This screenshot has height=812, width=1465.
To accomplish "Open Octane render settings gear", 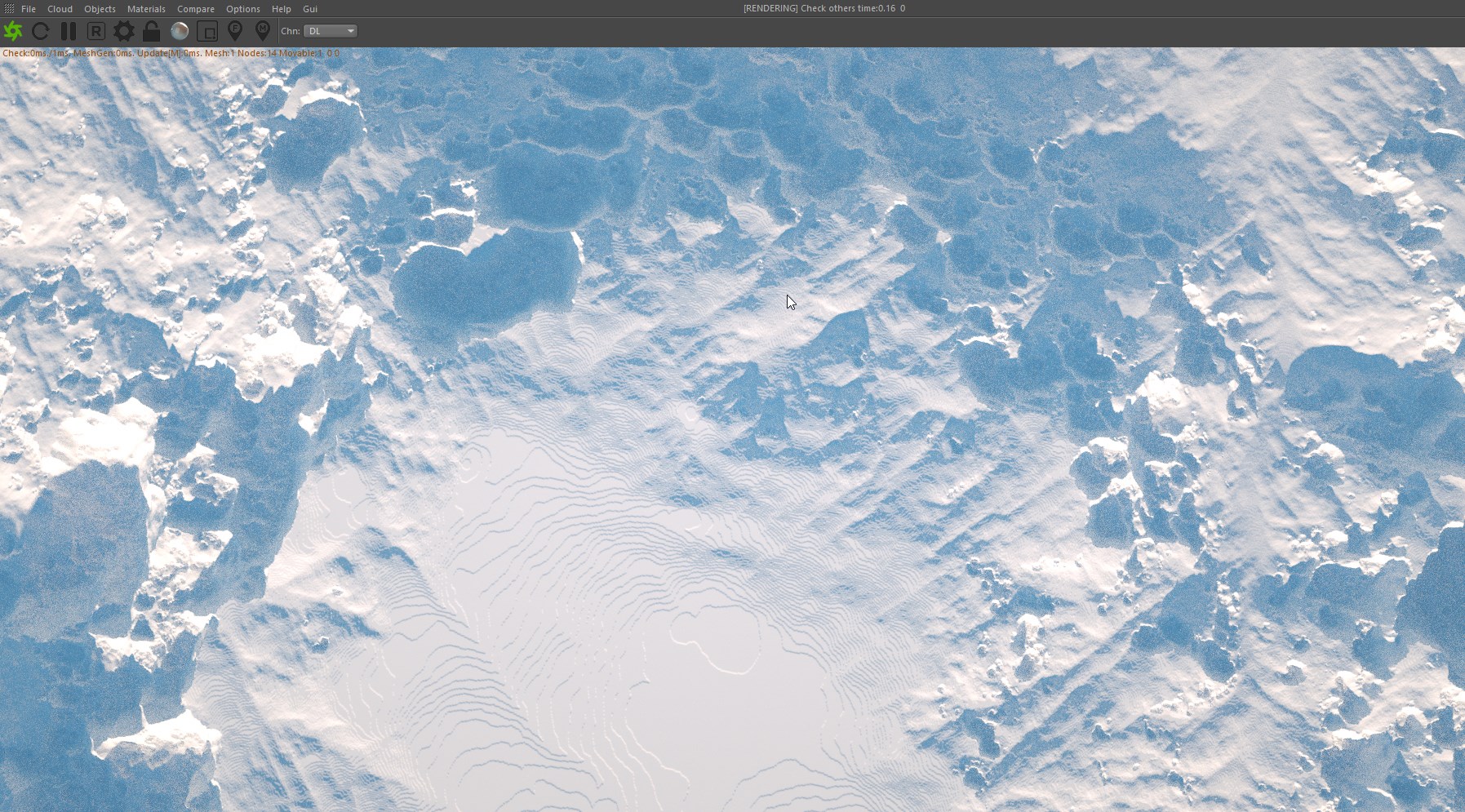I will point(123,31).
